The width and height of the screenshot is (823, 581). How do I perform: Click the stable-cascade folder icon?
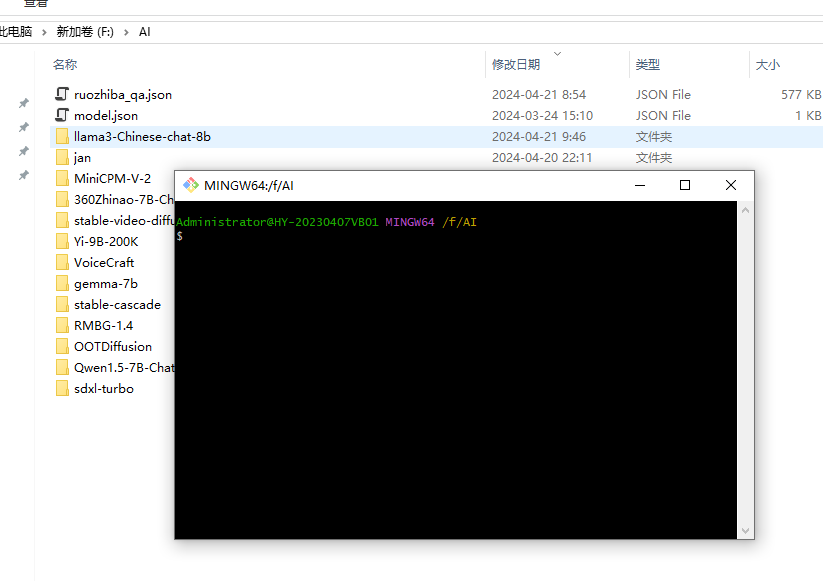[62, 304]
